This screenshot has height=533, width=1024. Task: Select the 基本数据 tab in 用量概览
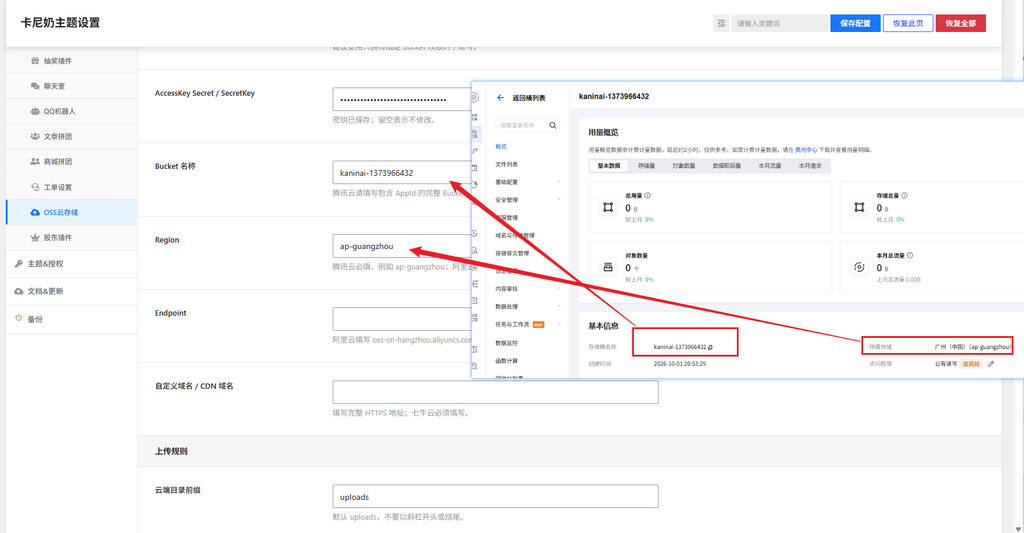(609, 166)
